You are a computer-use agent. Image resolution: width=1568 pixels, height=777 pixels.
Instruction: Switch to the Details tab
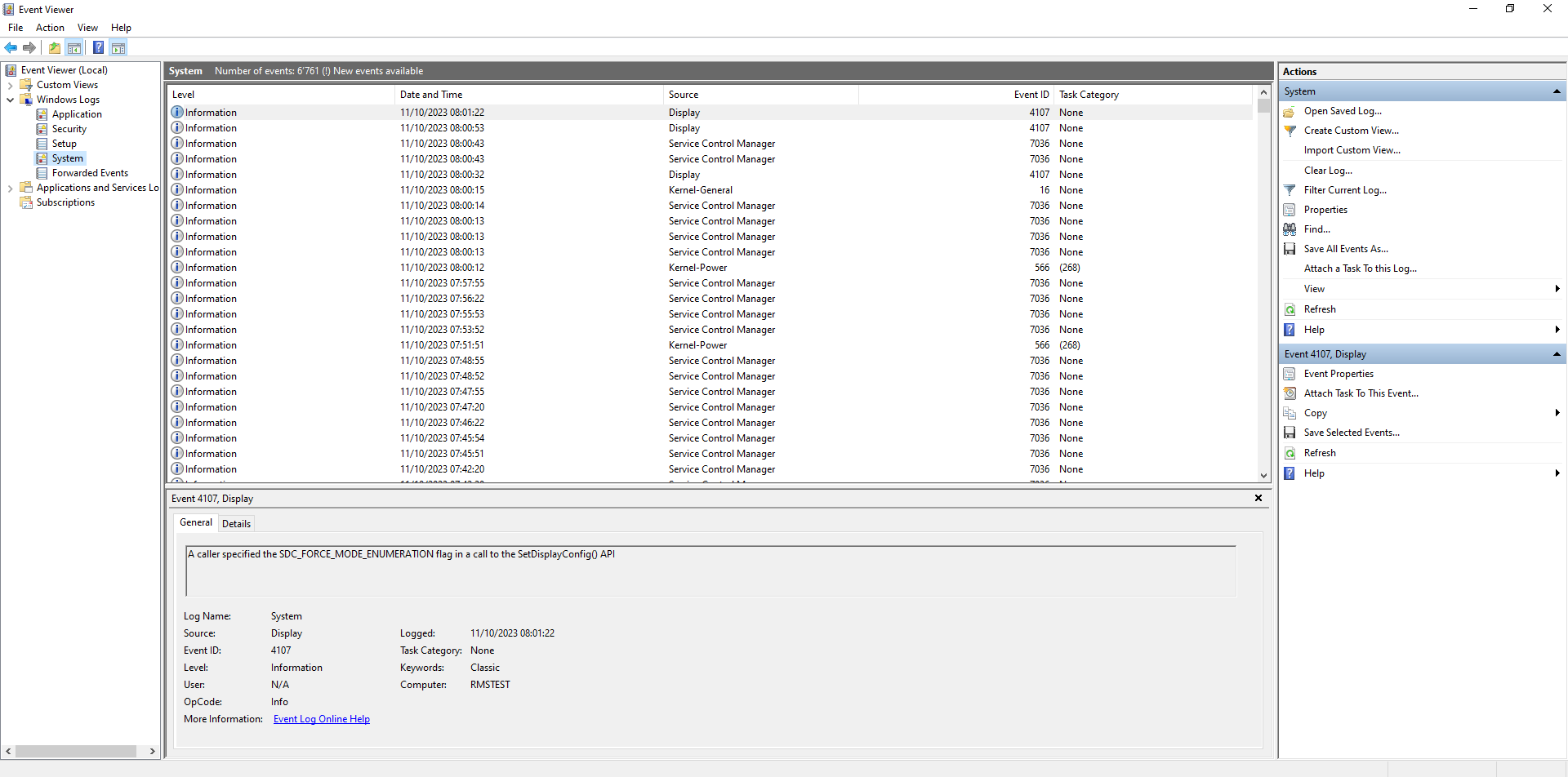click(236, 524)
